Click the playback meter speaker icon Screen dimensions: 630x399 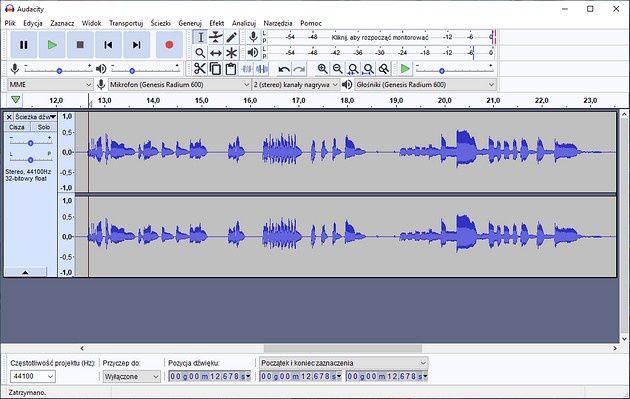tap(253, 52)
